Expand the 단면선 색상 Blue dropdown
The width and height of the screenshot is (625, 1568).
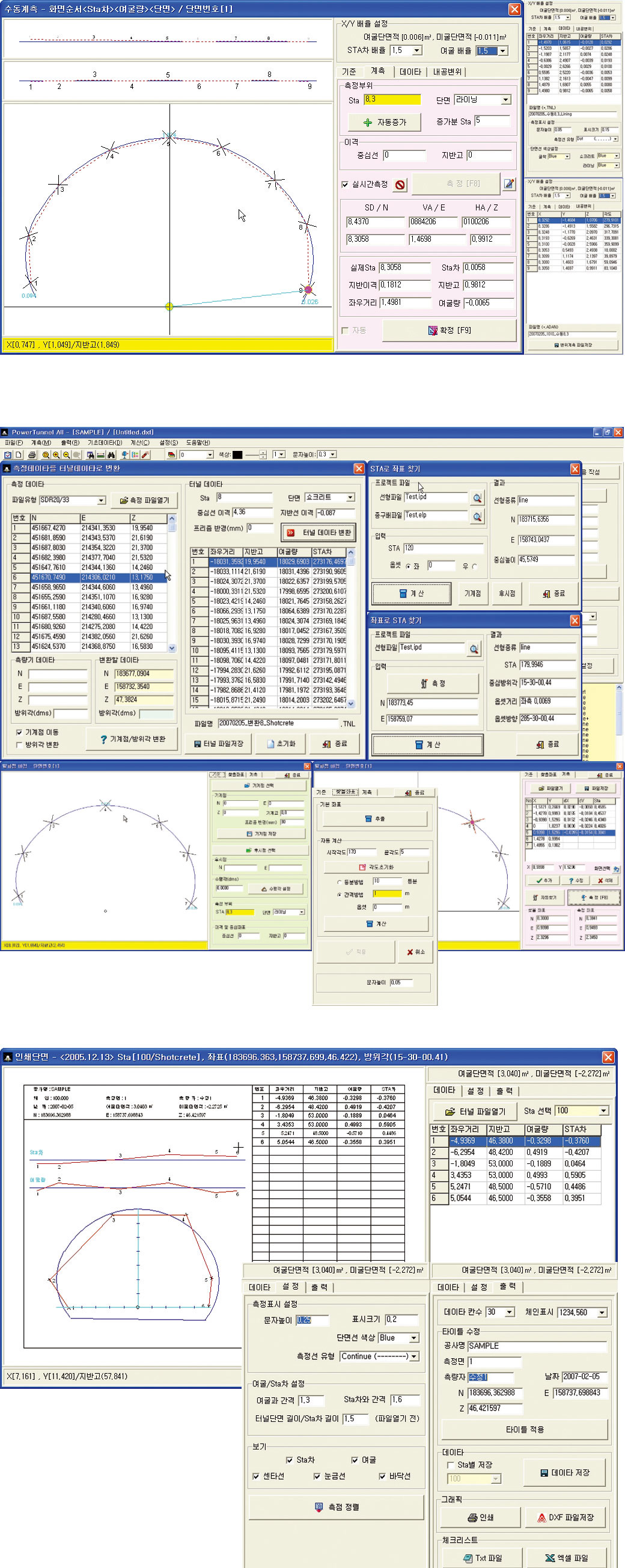(414, 1338)
